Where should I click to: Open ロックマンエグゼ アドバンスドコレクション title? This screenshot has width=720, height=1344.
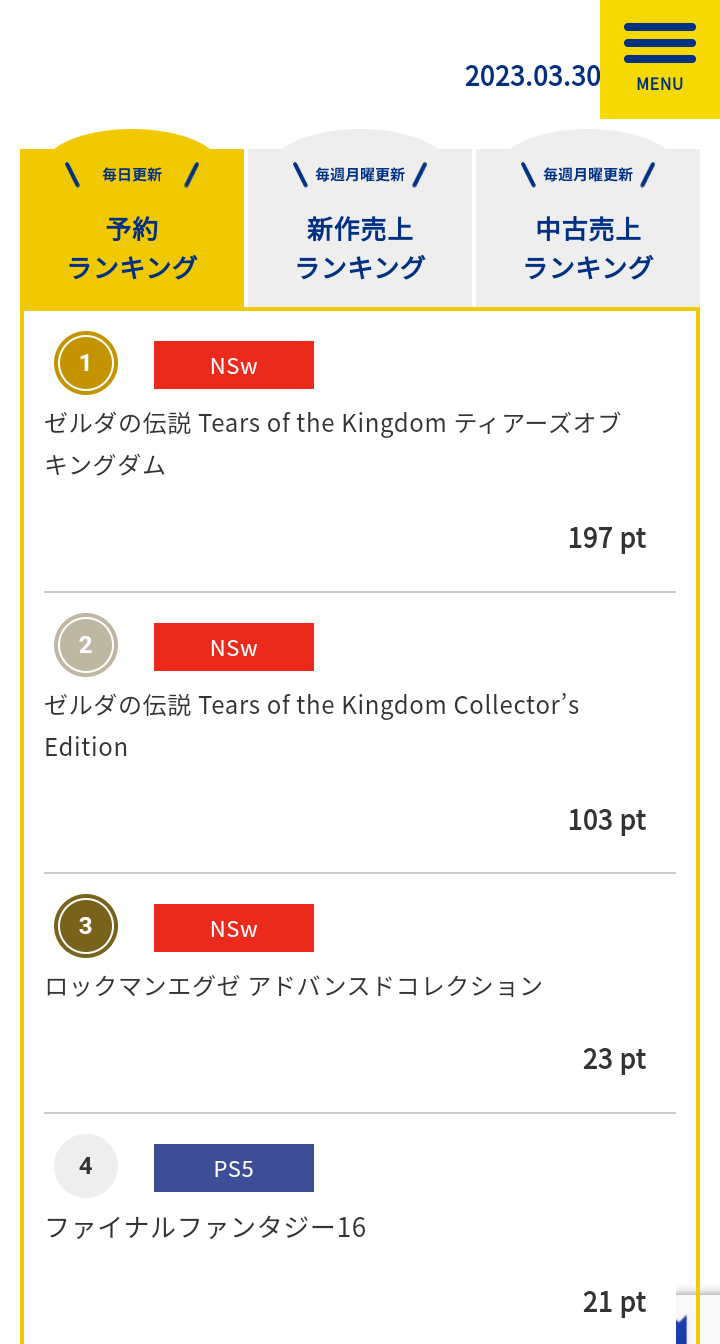pyautogui.click(x=294, y=986)
